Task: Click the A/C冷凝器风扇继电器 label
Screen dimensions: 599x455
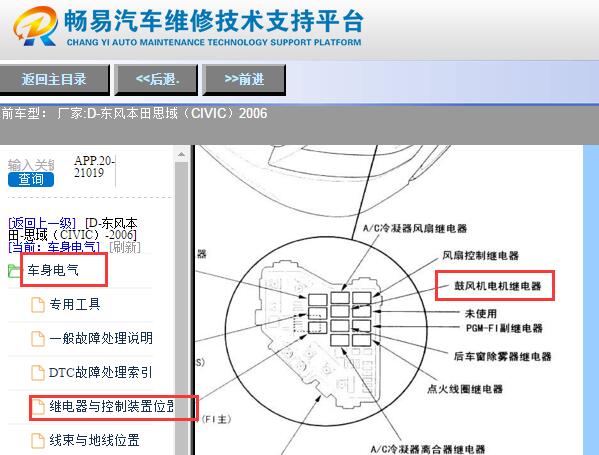Action: (415, 228)
